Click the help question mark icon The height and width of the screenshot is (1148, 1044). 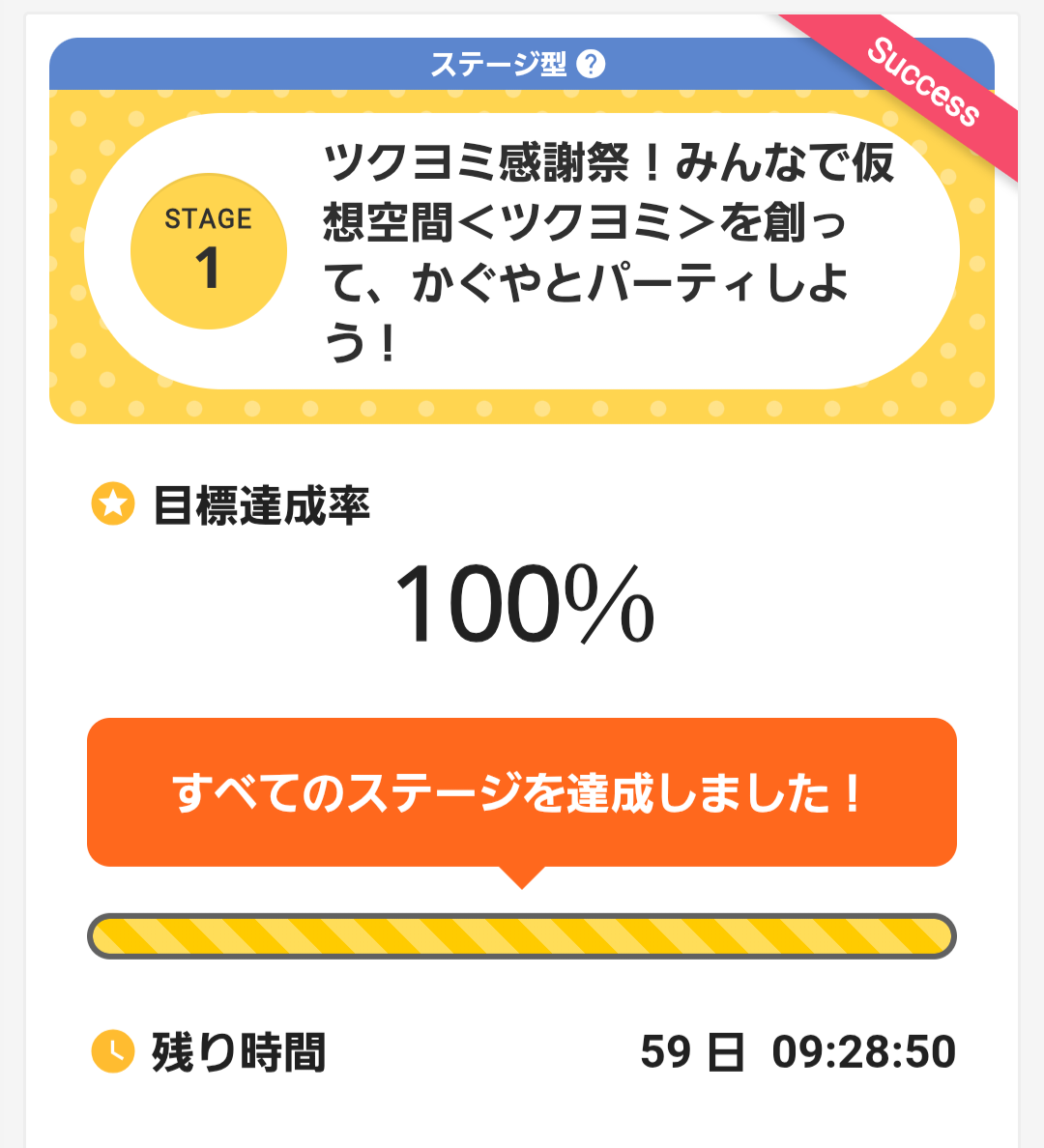pyautogui.click(x=591, y=64)
